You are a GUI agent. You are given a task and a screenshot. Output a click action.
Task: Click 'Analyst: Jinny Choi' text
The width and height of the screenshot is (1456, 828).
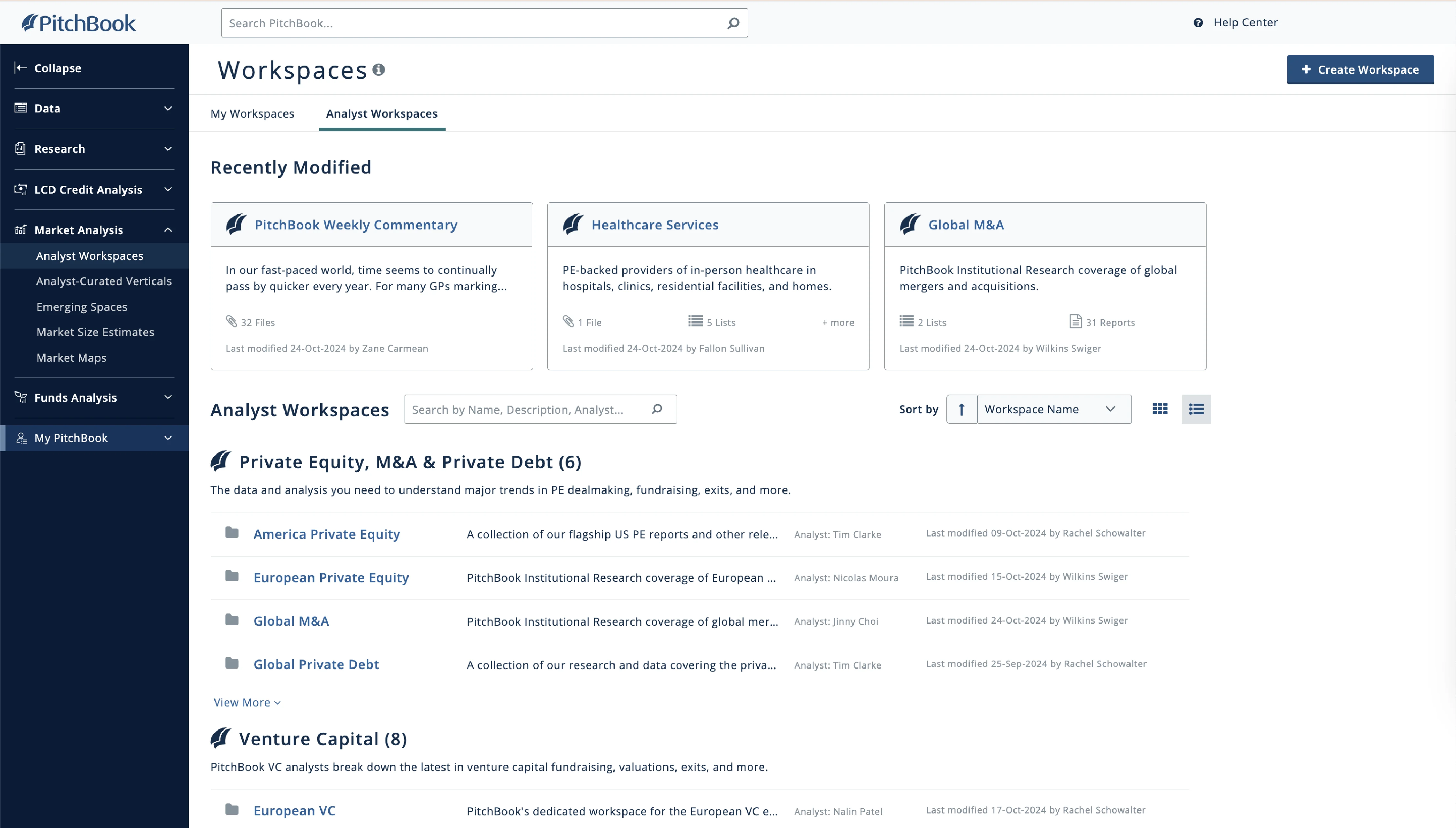tap(836, 621)
